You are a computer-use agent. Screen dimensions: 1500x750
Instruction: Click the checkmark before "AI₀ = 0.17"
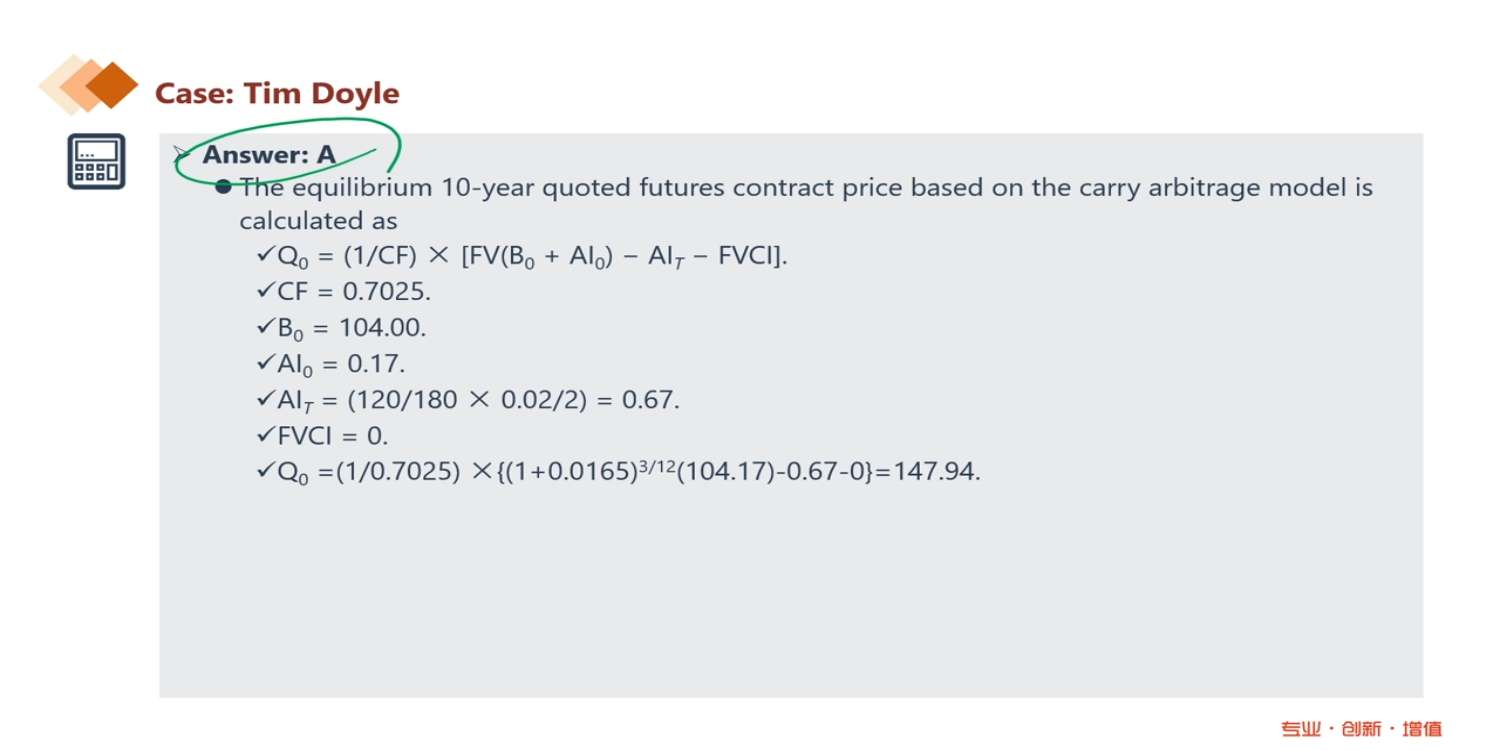point(265,363)
